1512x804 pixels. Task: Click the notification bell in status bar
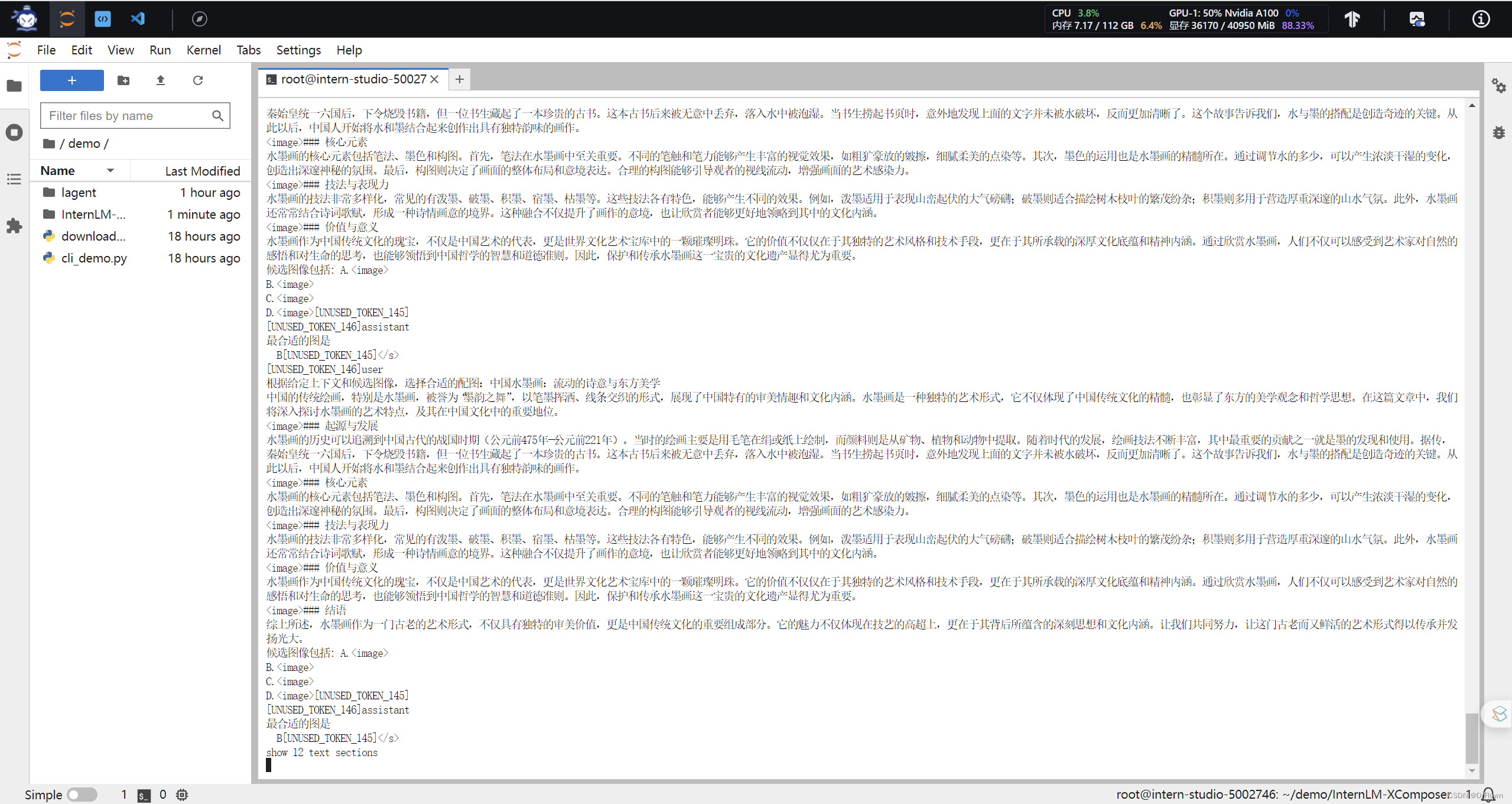coord(1488,795)
